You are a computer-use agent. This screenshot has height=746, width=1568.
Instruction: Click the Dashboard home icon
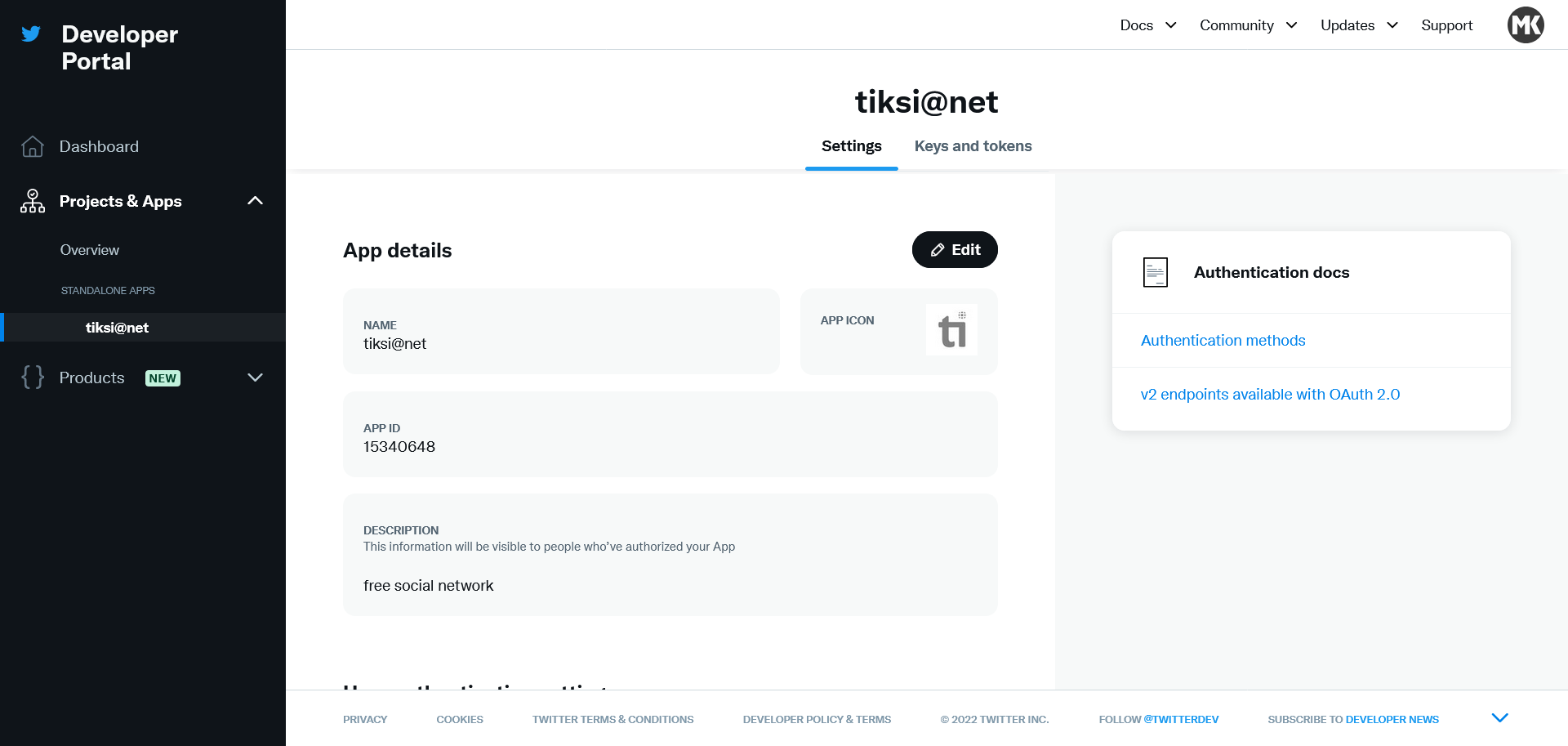click(33, 146)
